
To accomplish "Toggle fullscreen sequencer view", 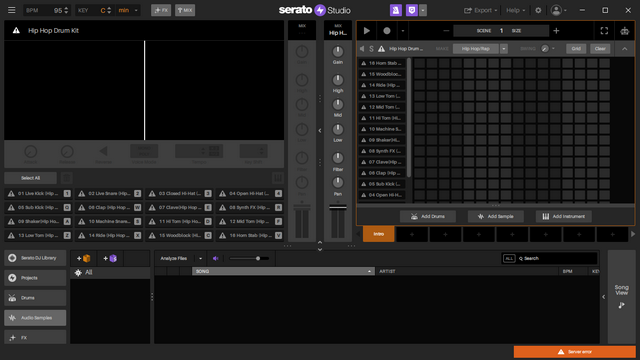I will (x=604, y=31).
